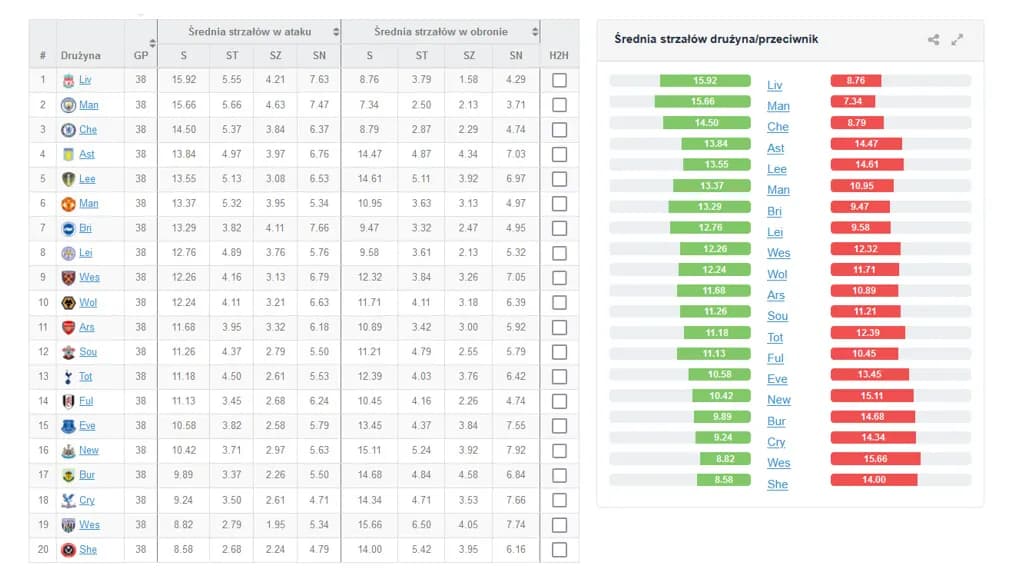Image resolution: width=1017 pixels, height=572 pixels.
Task: Click the Newcastle crest in row 16
Action: click(x=68, y=451)
